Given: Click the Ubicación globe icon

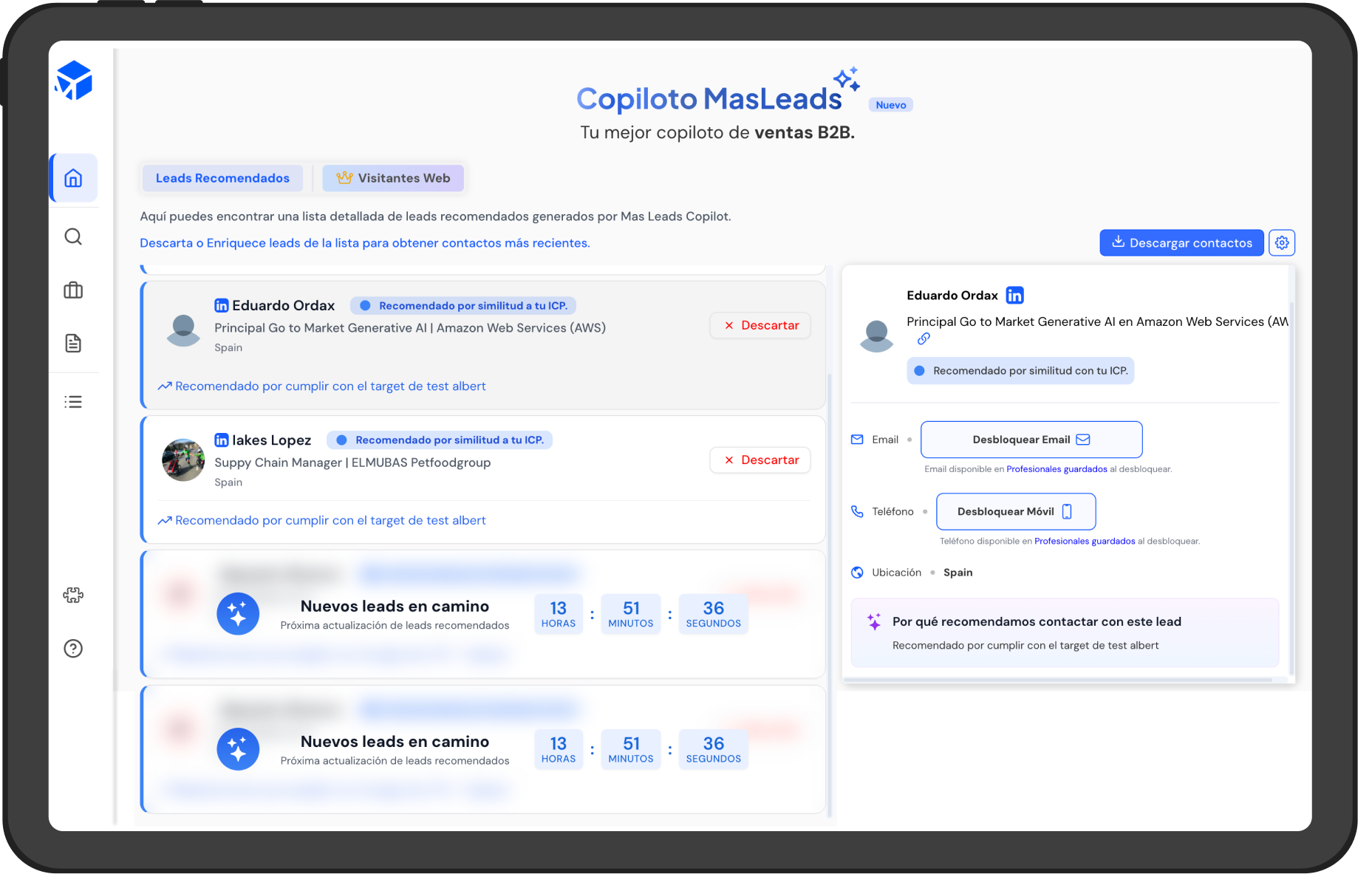Looking at the screenshot, I should (857, 573).
